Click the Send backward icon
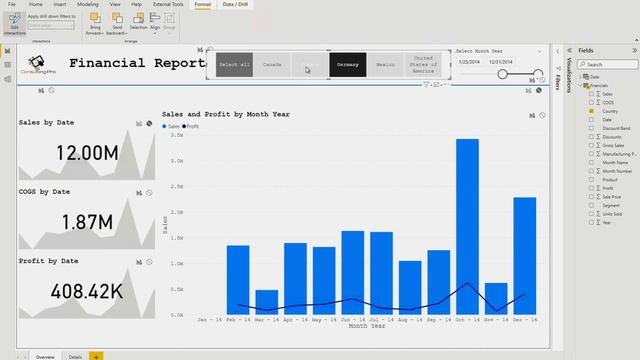The height and width of the screenshot is (360, 640). click(117, 18)
